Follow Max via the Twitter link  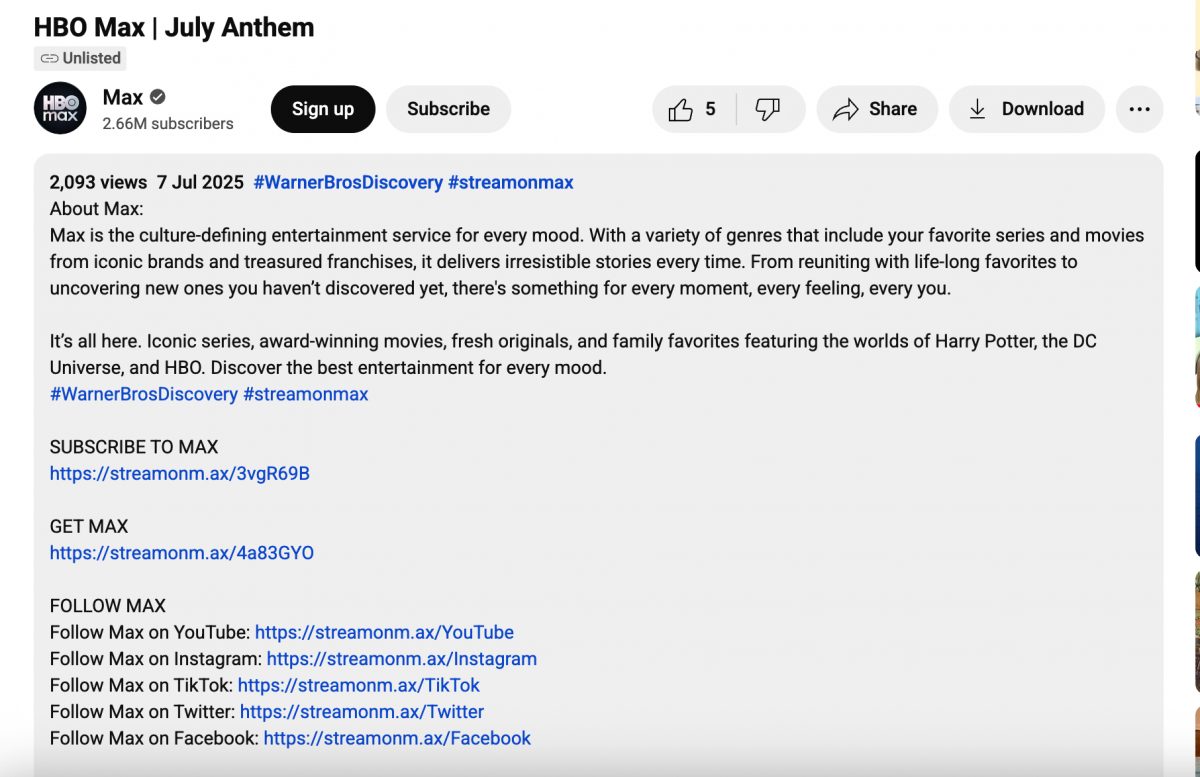click(x=362, y=712)
